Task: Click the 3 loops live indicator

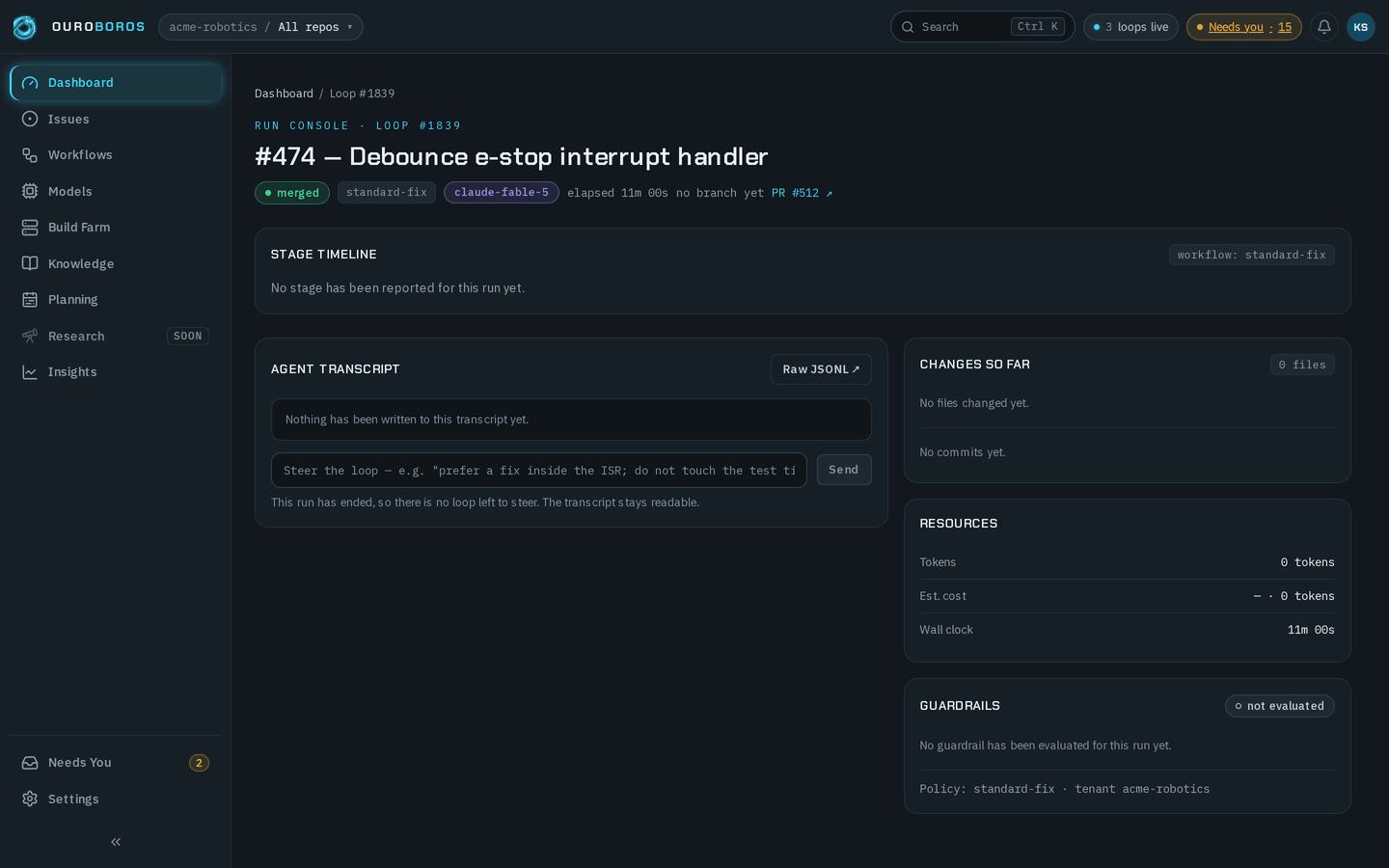Action: point(1130,27)
